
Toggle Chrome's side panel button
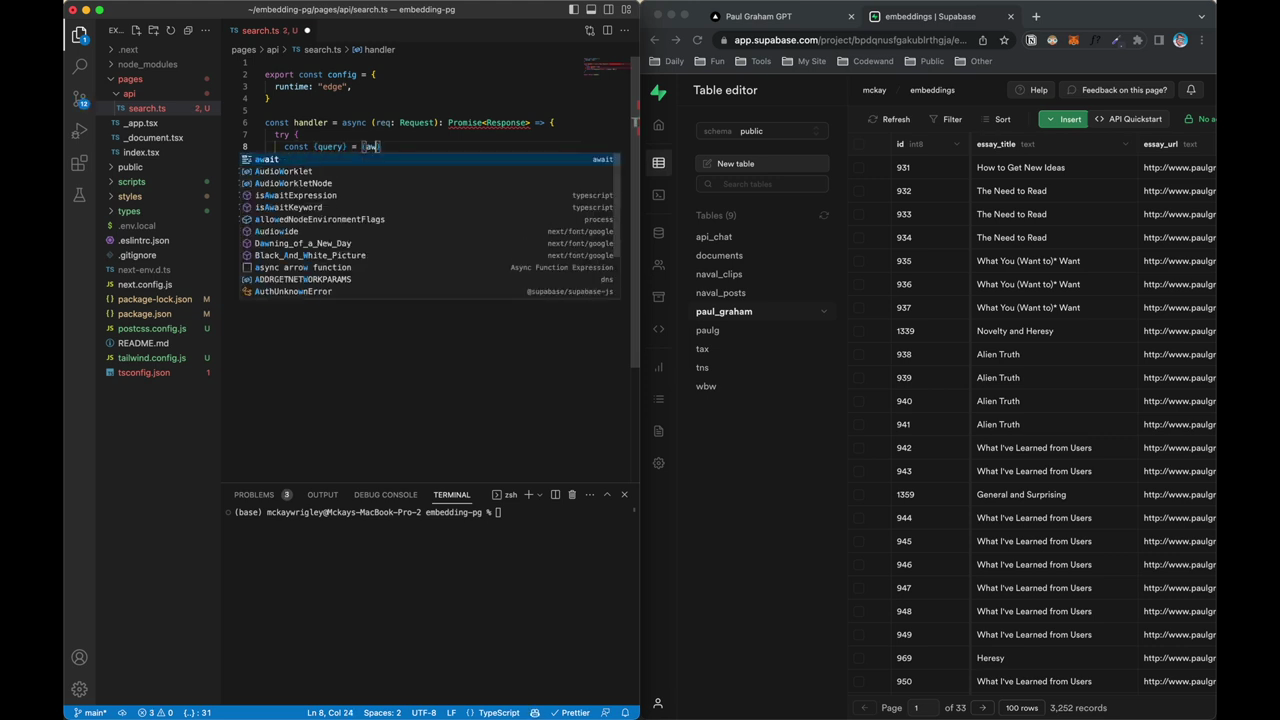pos(1159,40)
